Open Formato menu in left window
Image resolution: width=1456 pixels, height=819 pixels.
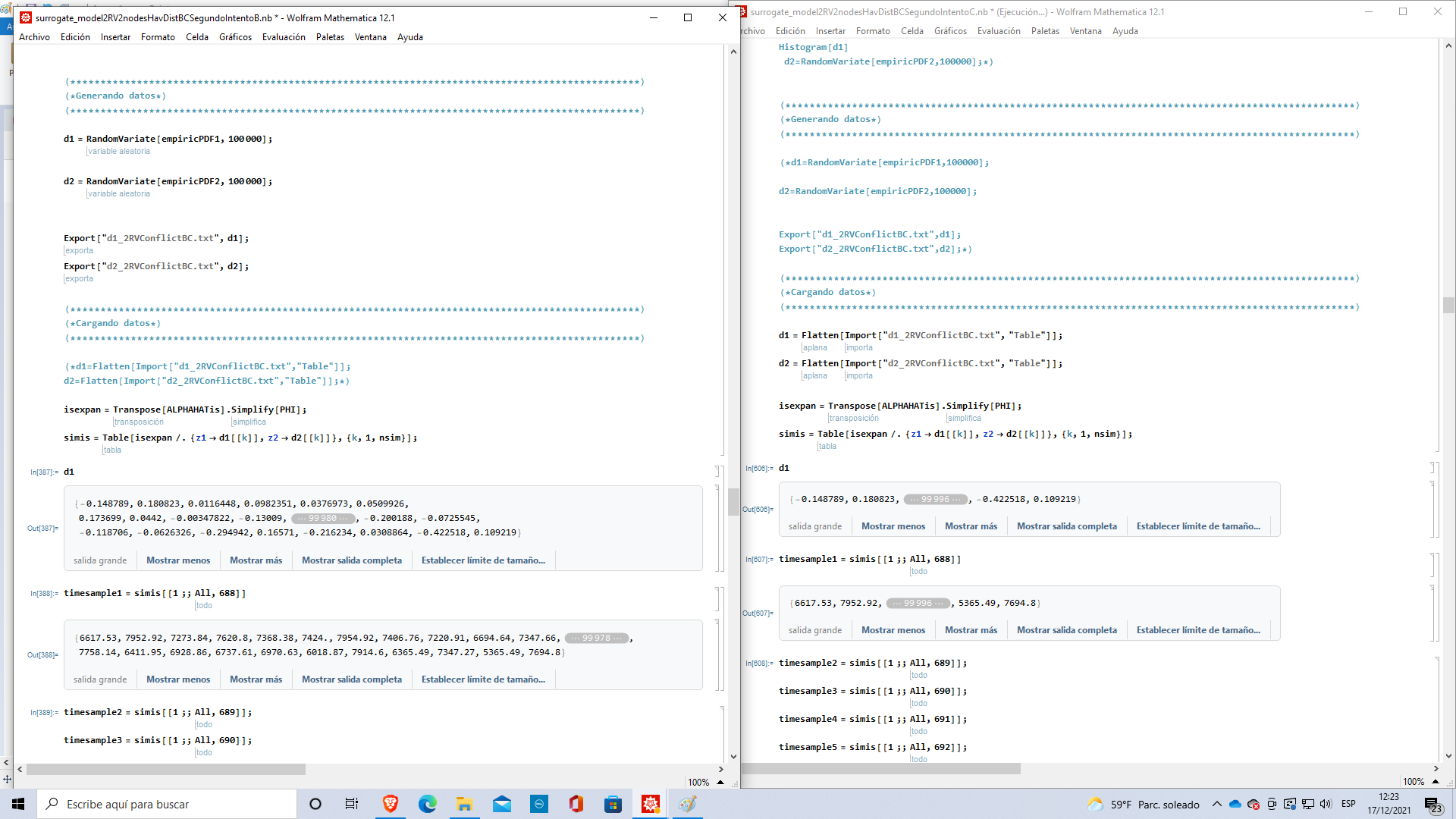point(158,37)
